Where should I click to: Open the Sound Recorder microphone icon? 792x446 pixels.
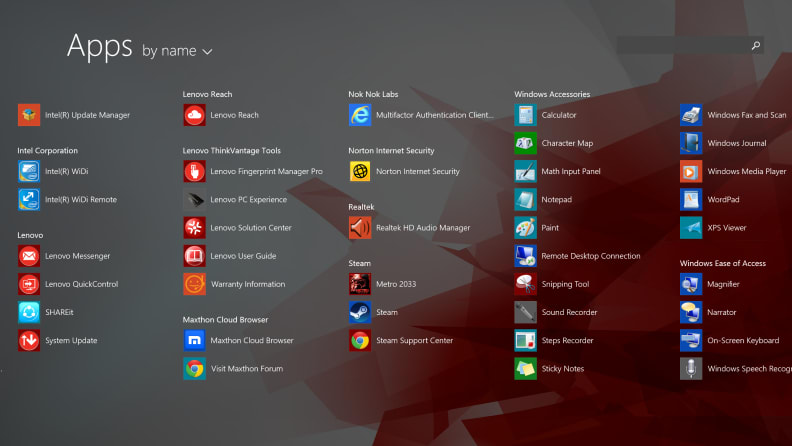(525, 312)
